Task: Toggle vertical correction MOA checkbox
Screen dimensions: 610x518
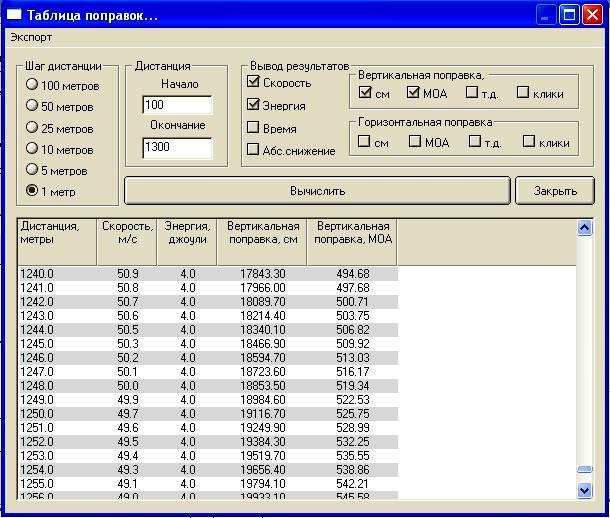Action: click(414, 93)
